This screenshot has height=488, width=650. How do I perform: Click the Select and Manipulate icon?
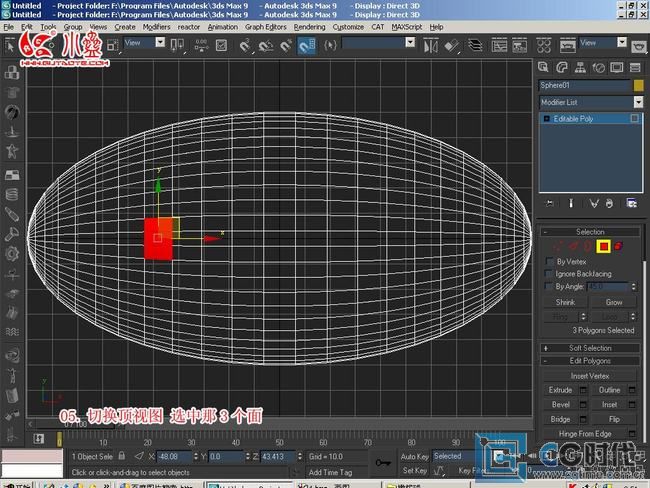pos(201,45)
